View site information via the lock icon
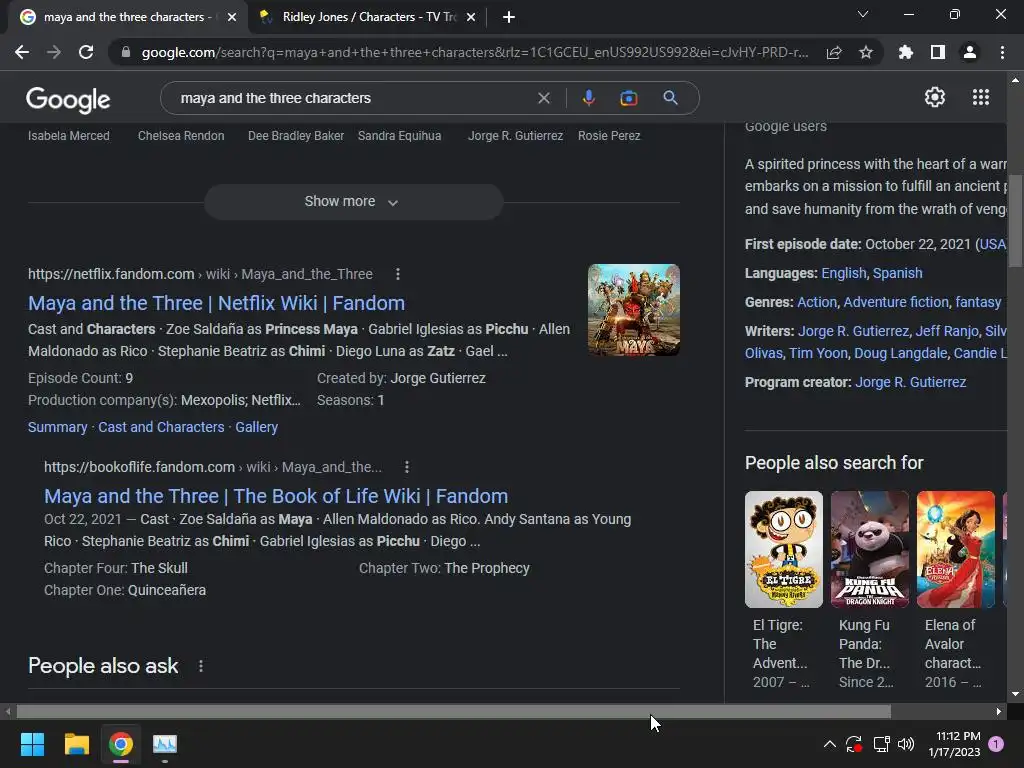The width and height of the screenshot is (1024, 768). coord(125,52)
